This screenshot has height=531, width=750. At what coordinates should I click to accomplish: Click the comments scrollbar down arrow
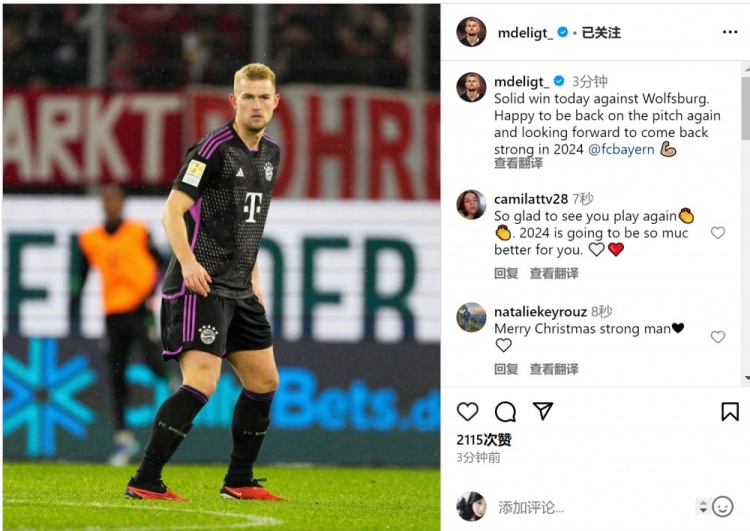click(747, 378)
